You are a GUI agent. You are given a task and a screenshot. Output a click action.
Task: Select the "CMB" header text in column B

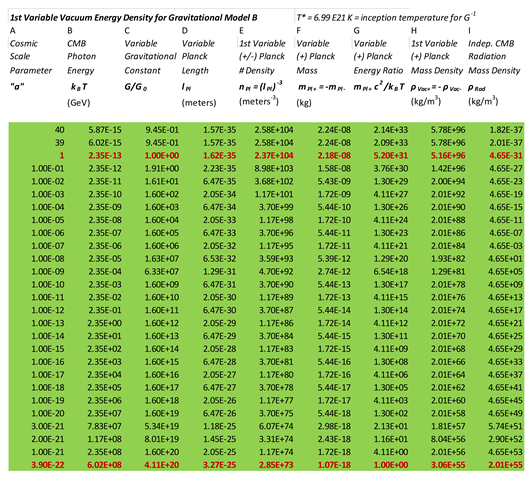[77, 43]
